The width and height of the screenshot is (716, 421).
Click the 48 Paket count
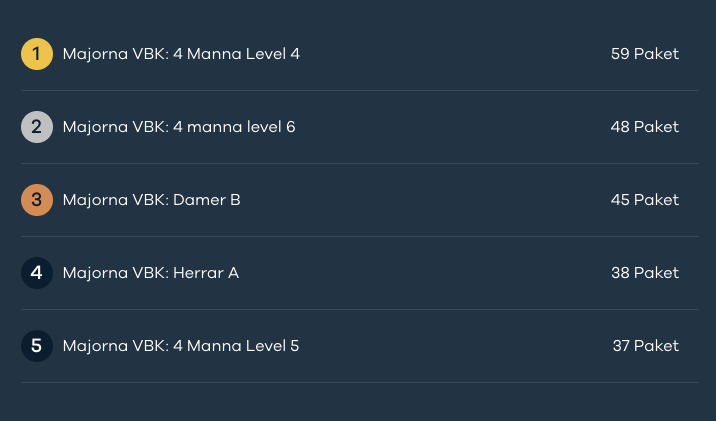click(645, 127)
